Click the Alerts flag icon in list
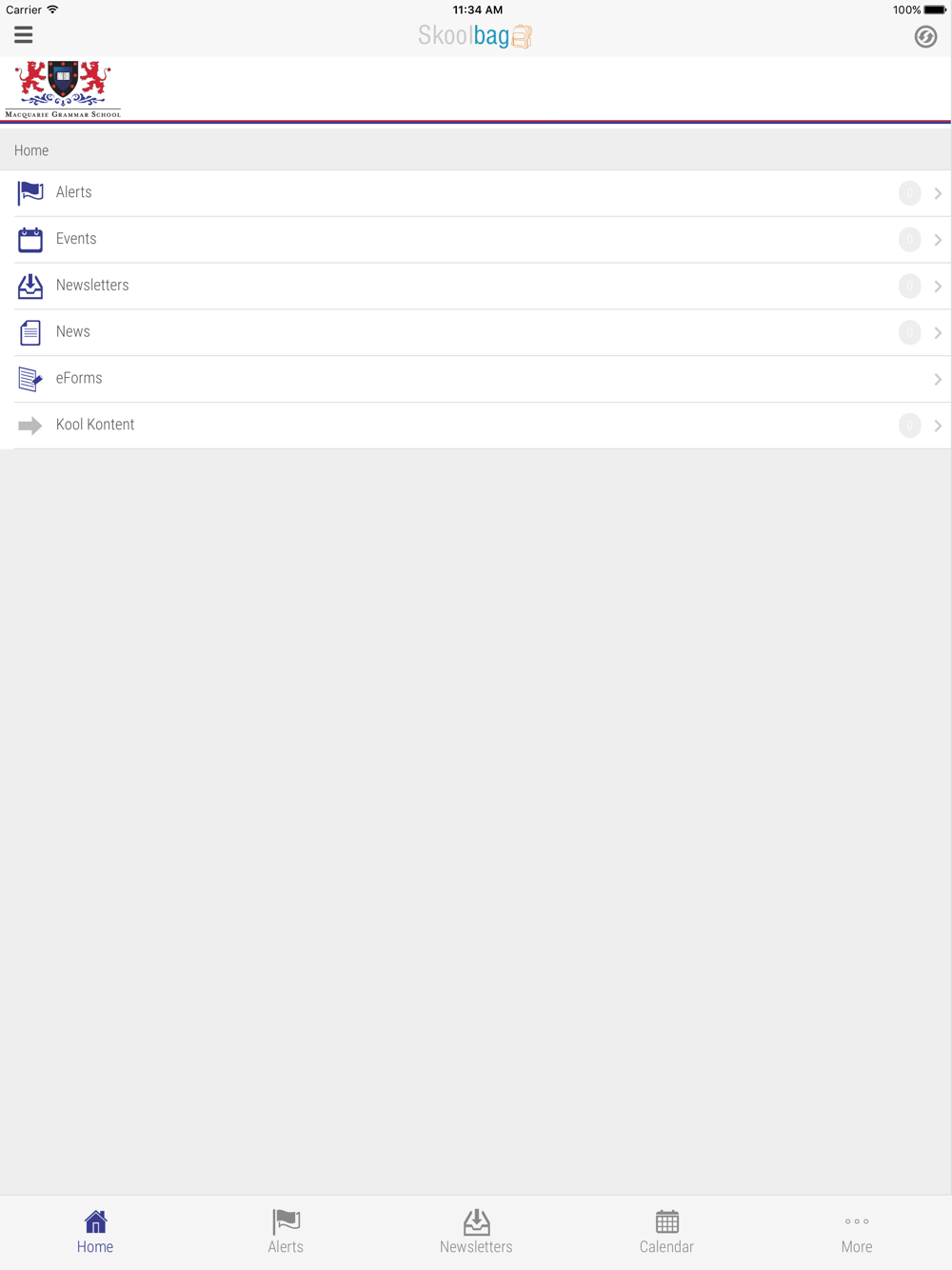This screenshot has width=952, height=1270. click(30, 193)
